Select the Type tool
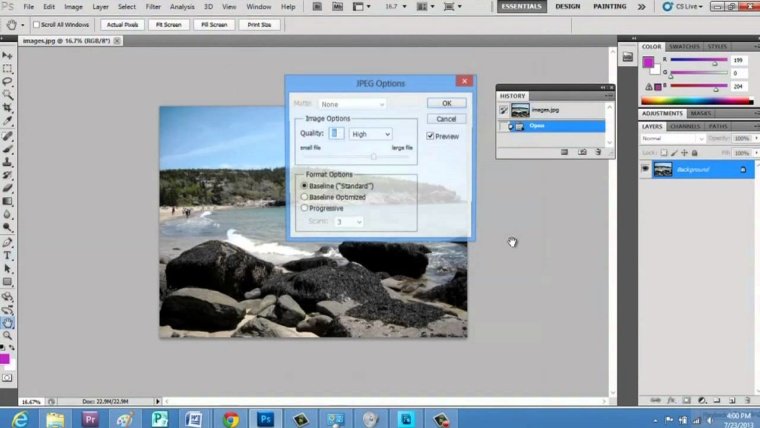This screenshot has height=428, width=760. click(7, 255)
